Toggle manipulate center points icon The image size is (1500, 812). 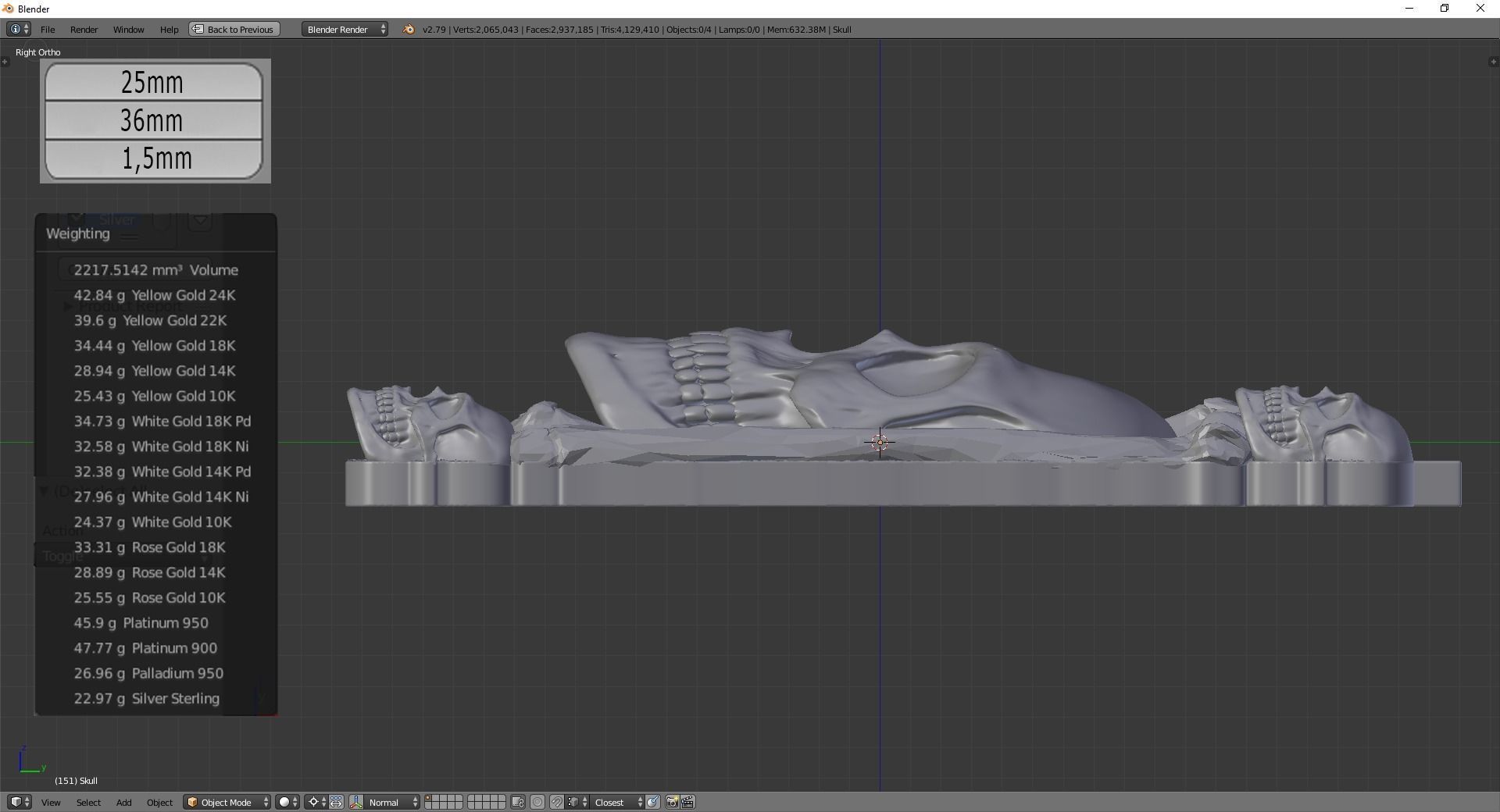click(x=336, y=802)
